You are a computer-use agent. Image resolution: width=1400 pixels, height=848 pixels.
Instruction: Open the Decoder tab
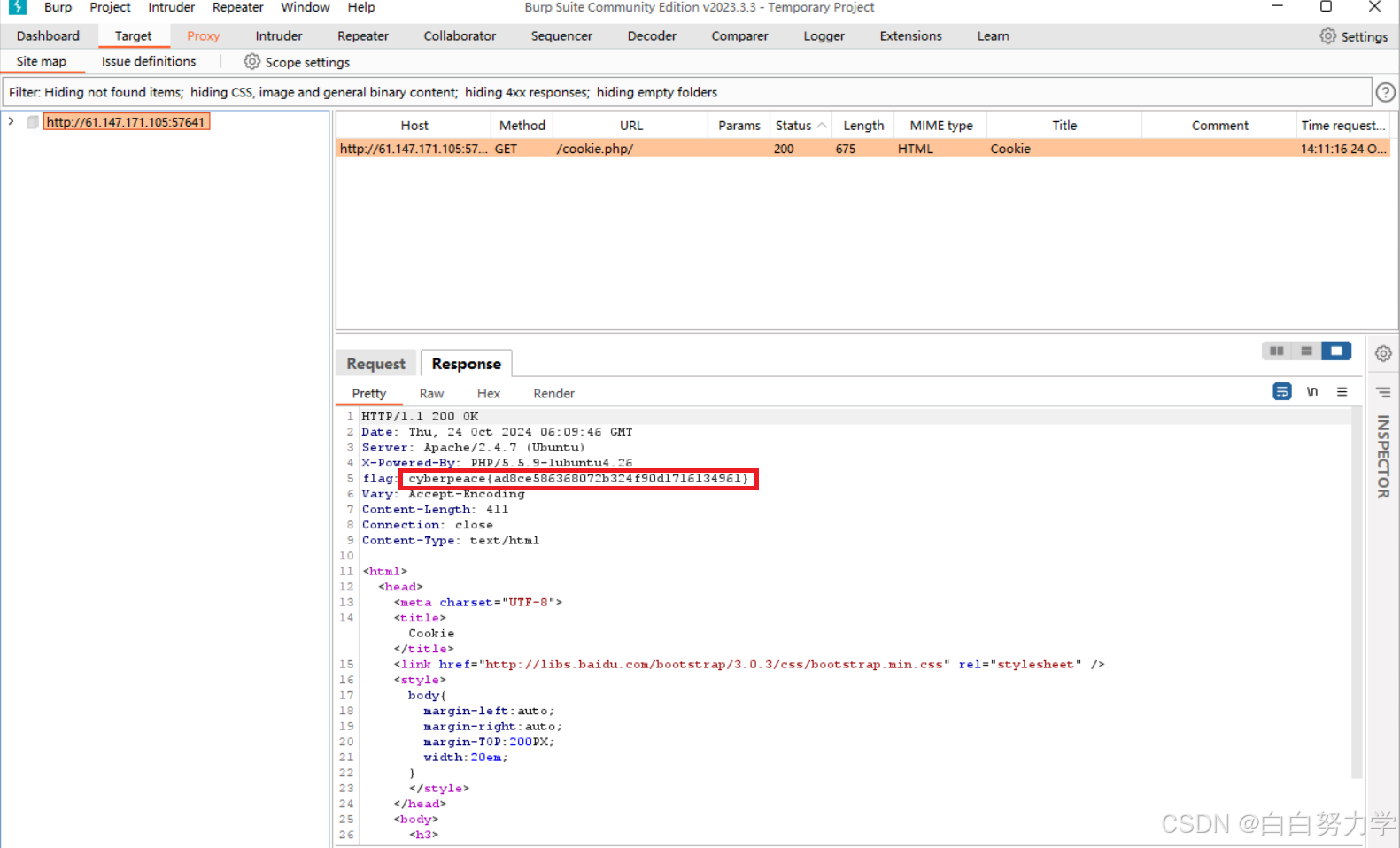[x=652, y=36]
